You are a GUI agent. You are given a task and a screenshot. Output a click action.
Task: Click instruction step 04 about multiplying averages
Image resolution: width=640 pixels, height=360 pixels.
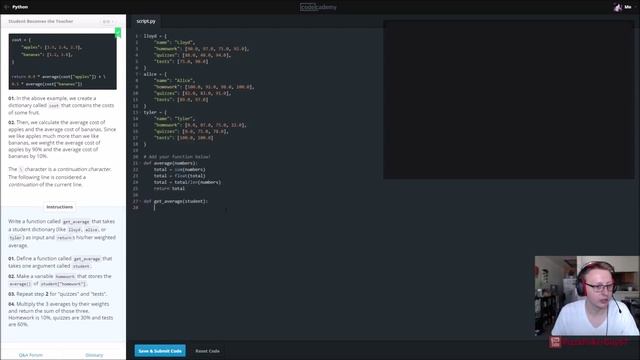61,314
